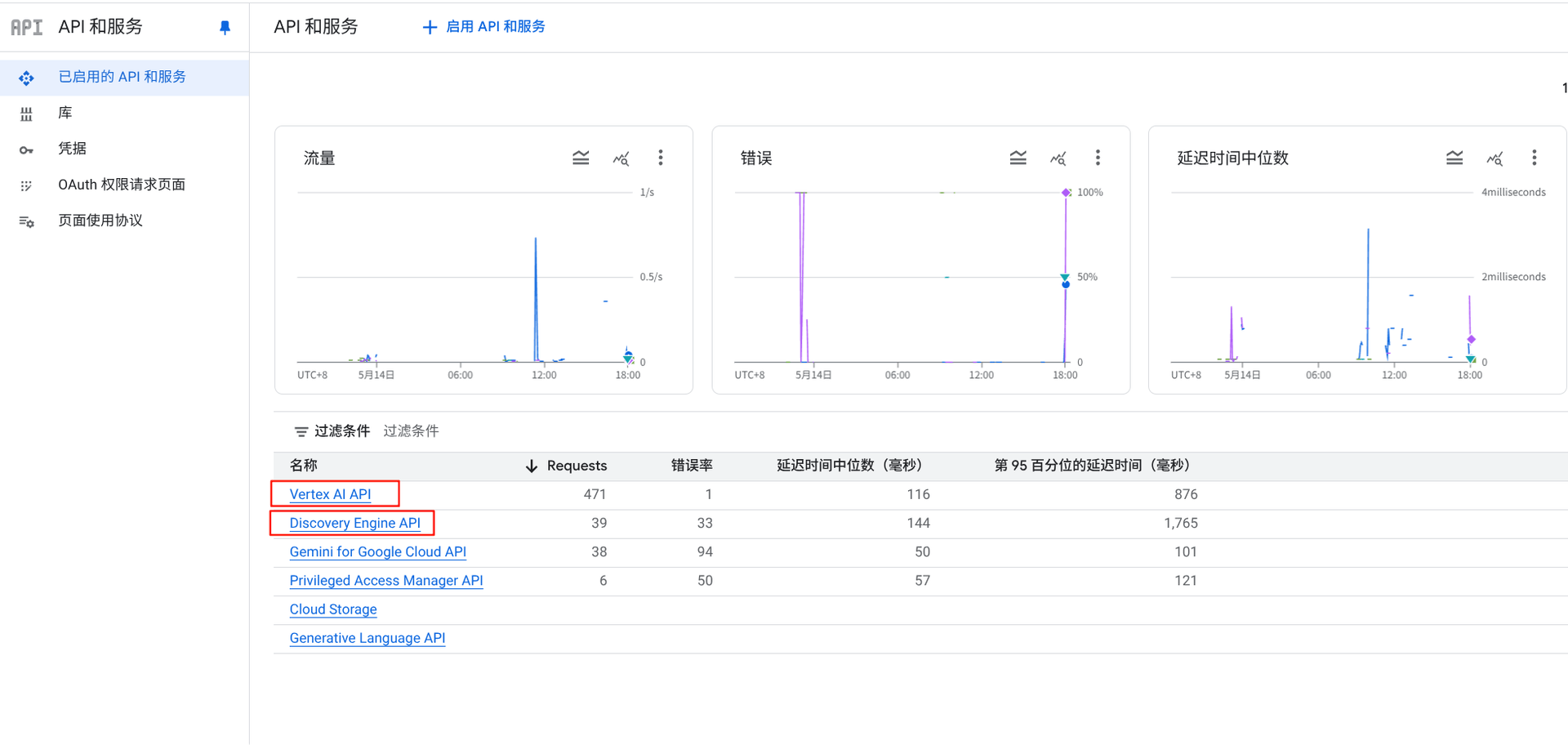Image resolution: width=1568 pixels, height=745 pixels.
Task: Click the 名称 column header
Action: 303,466
